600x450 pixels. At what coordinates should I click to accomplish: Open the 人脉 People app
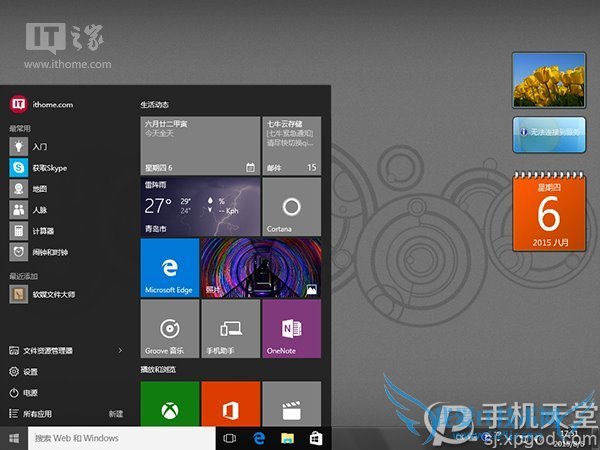(x=29, y=210)
